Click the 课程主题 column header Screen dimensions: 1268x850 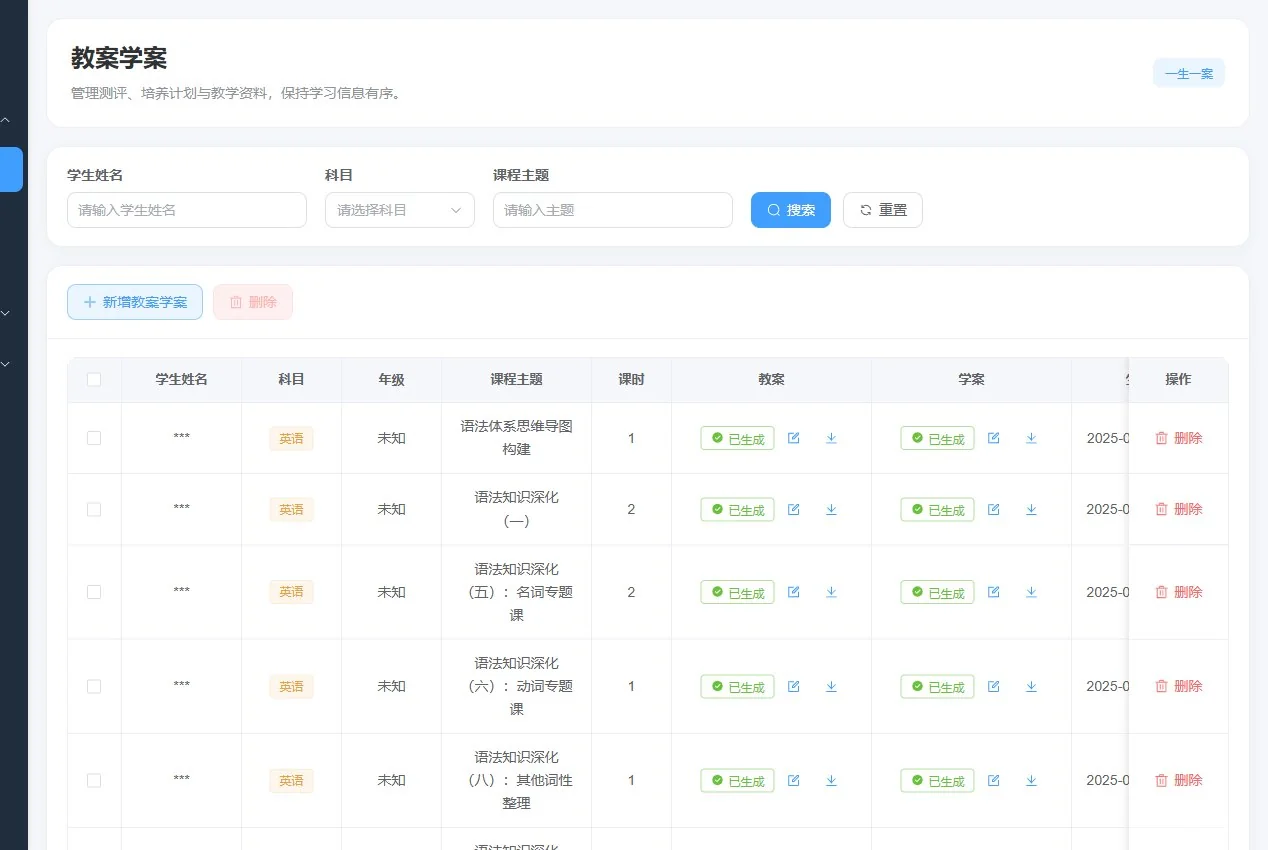click(517, 380)
